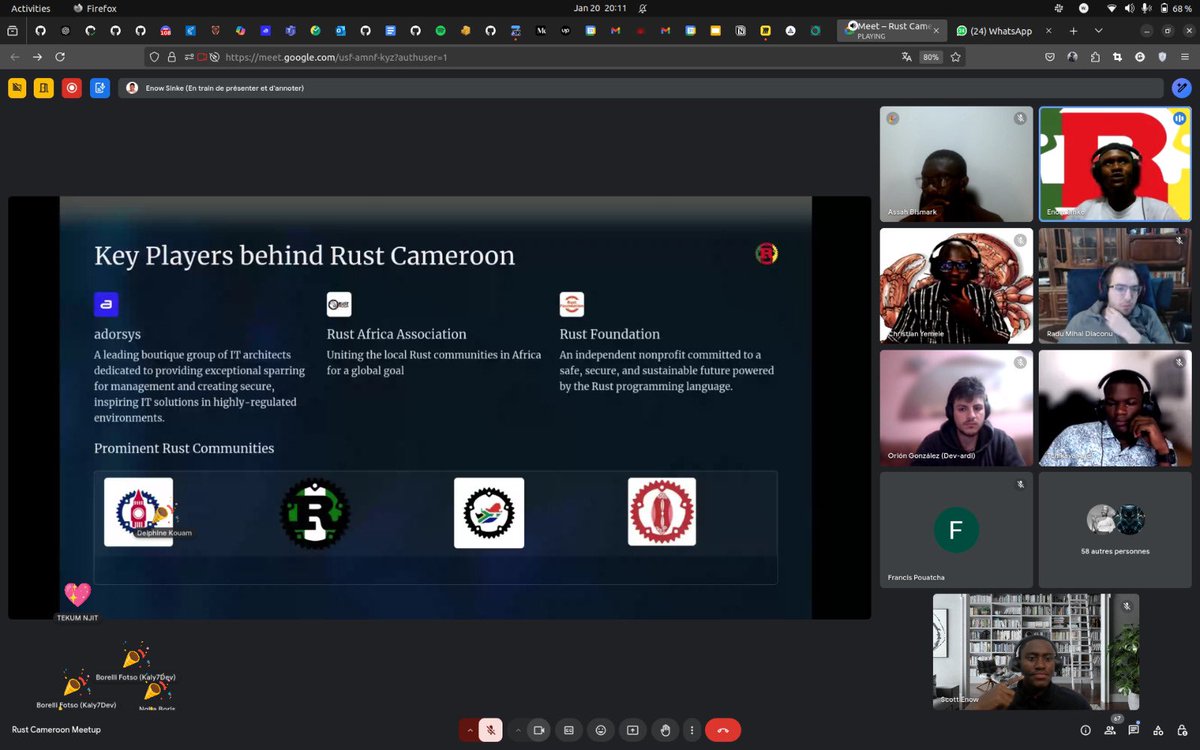The height and width of the screenshot is (750, 1200).
Task: Open the Activities shapes icon in Meet
Action: point(1159,730)
